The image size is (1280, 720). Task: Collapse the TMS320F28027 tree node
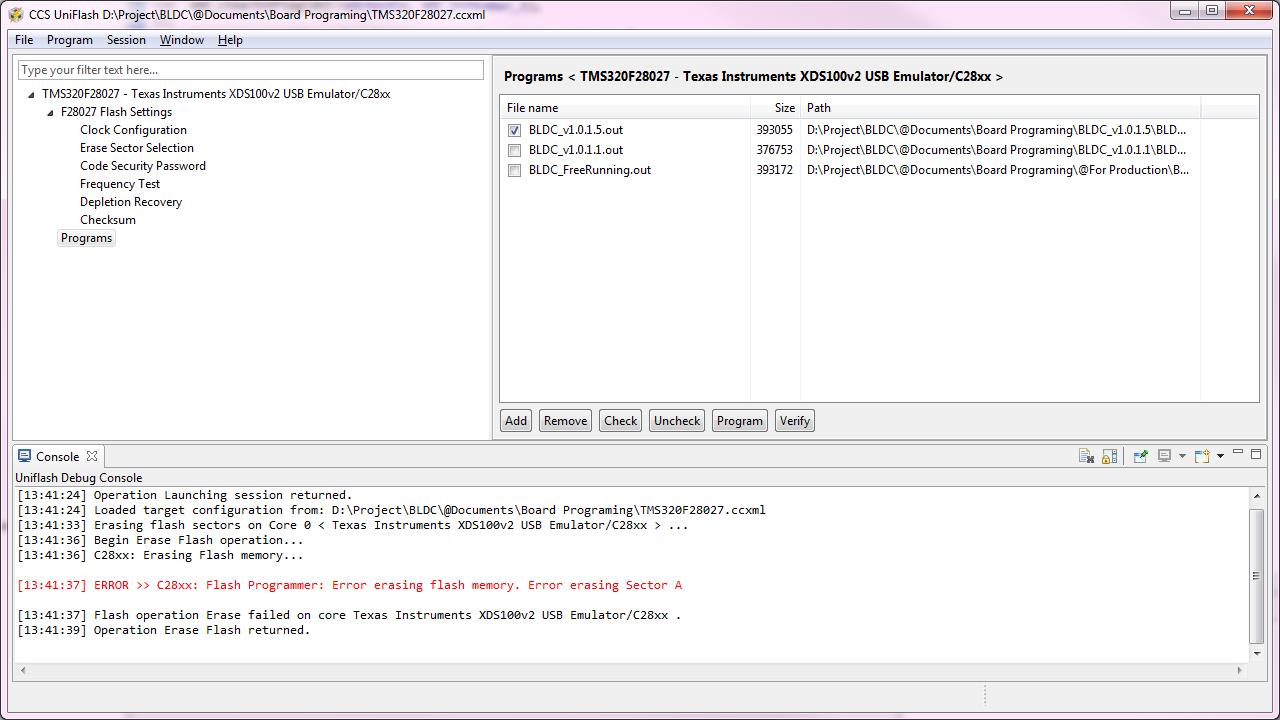pos(31,94)
